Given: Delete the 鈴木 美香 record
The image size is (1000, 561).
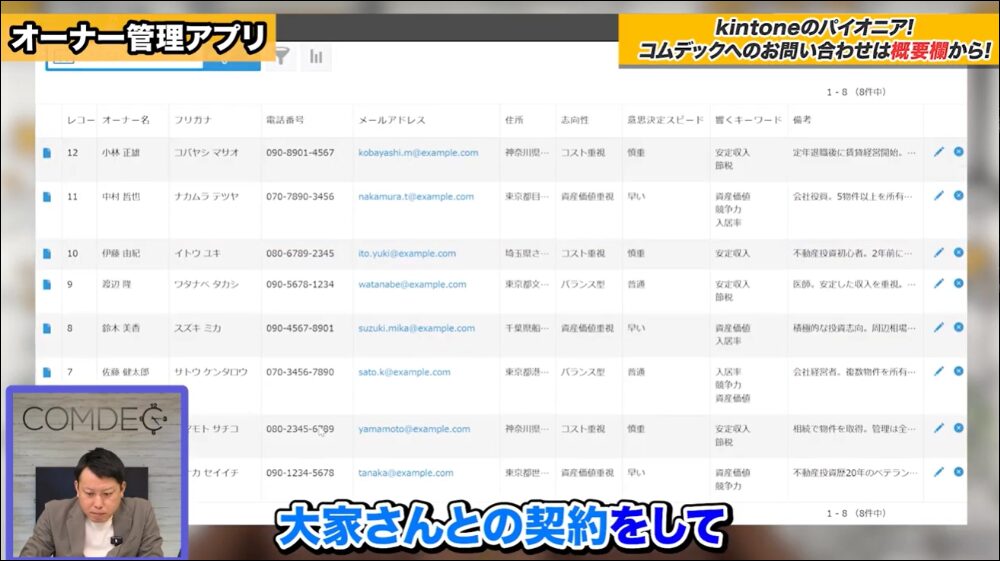Looking at the screenshot, I should point(959,327).
